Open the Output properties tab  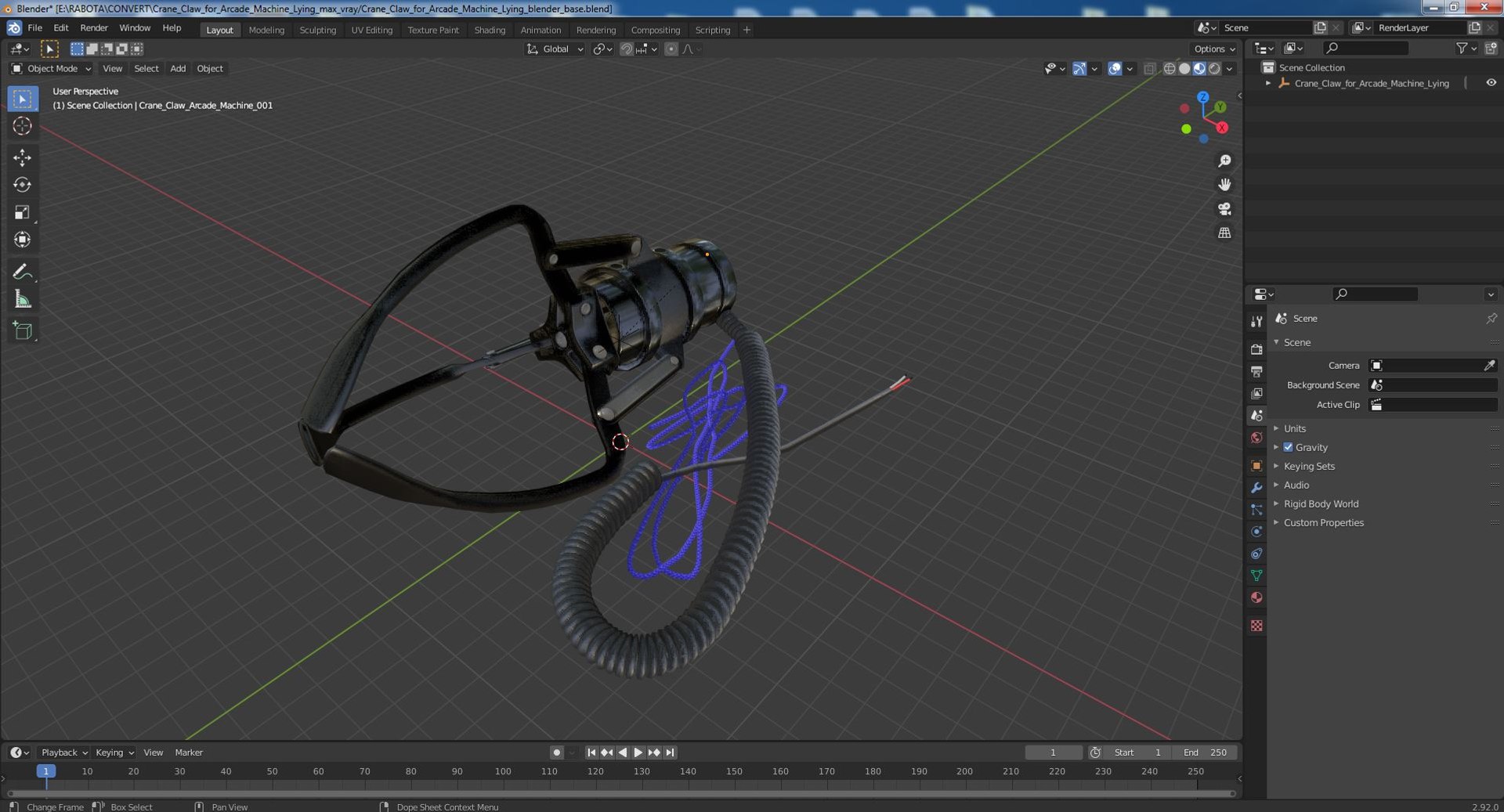click(1256, 371)
